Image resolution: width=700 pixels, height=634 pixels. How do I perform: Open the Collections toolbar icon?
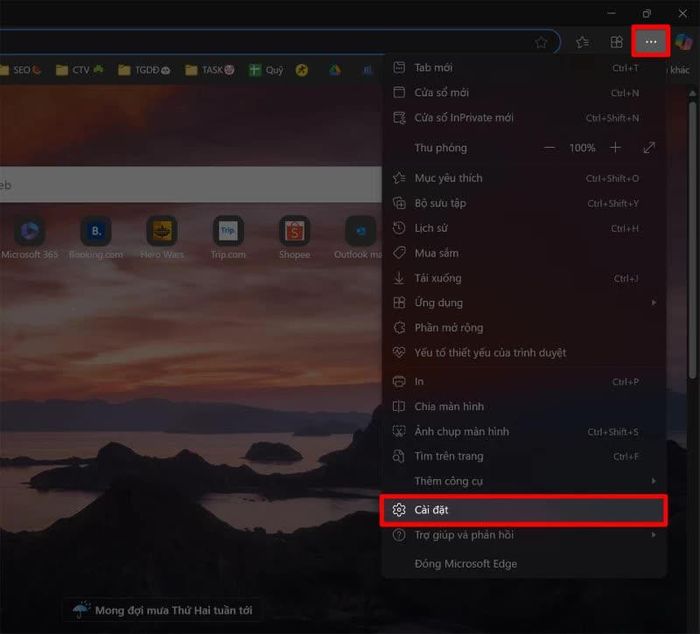point(617,42)
